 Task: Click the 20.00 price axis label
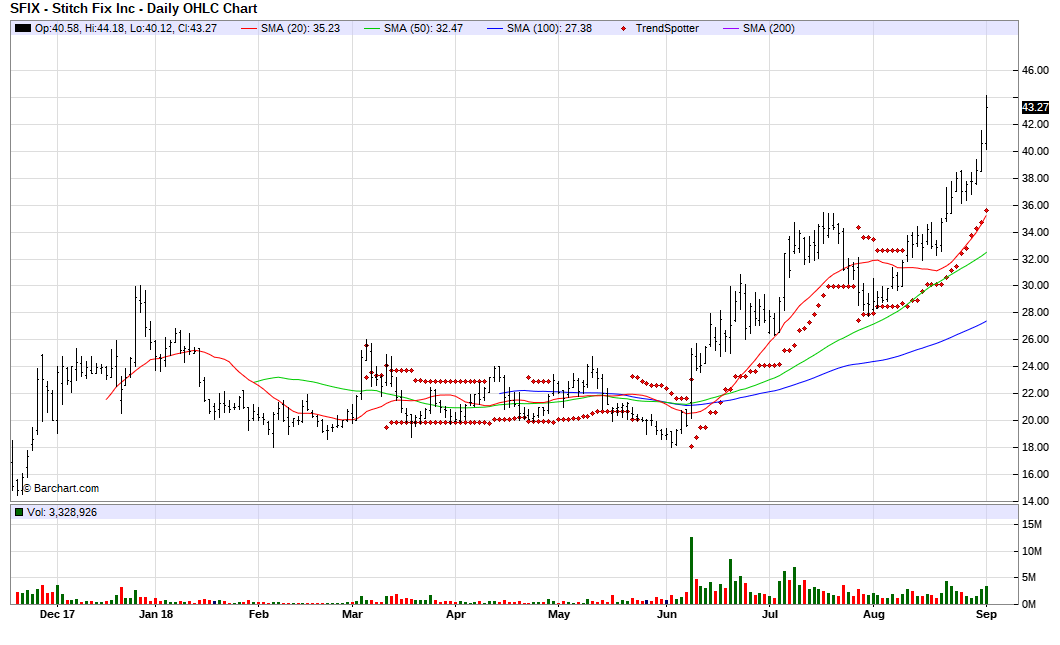(x=1035, y=420)
